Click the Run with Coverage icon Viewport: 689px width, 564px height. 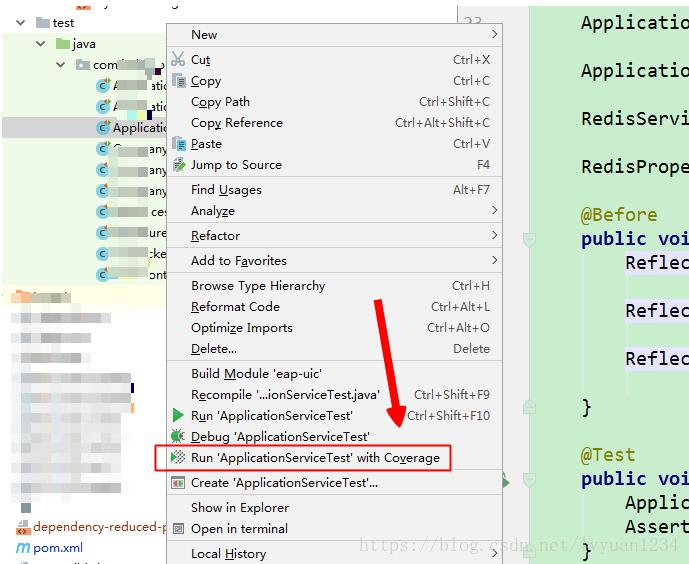[178, 457]
